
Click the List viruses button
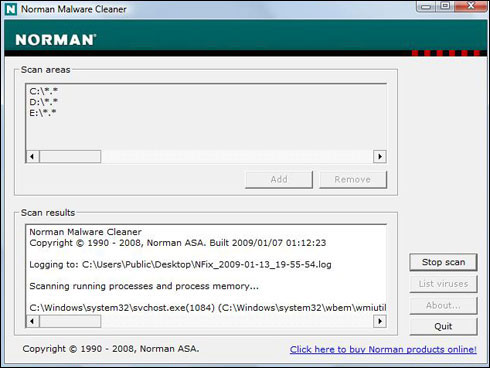coord(443,284)
